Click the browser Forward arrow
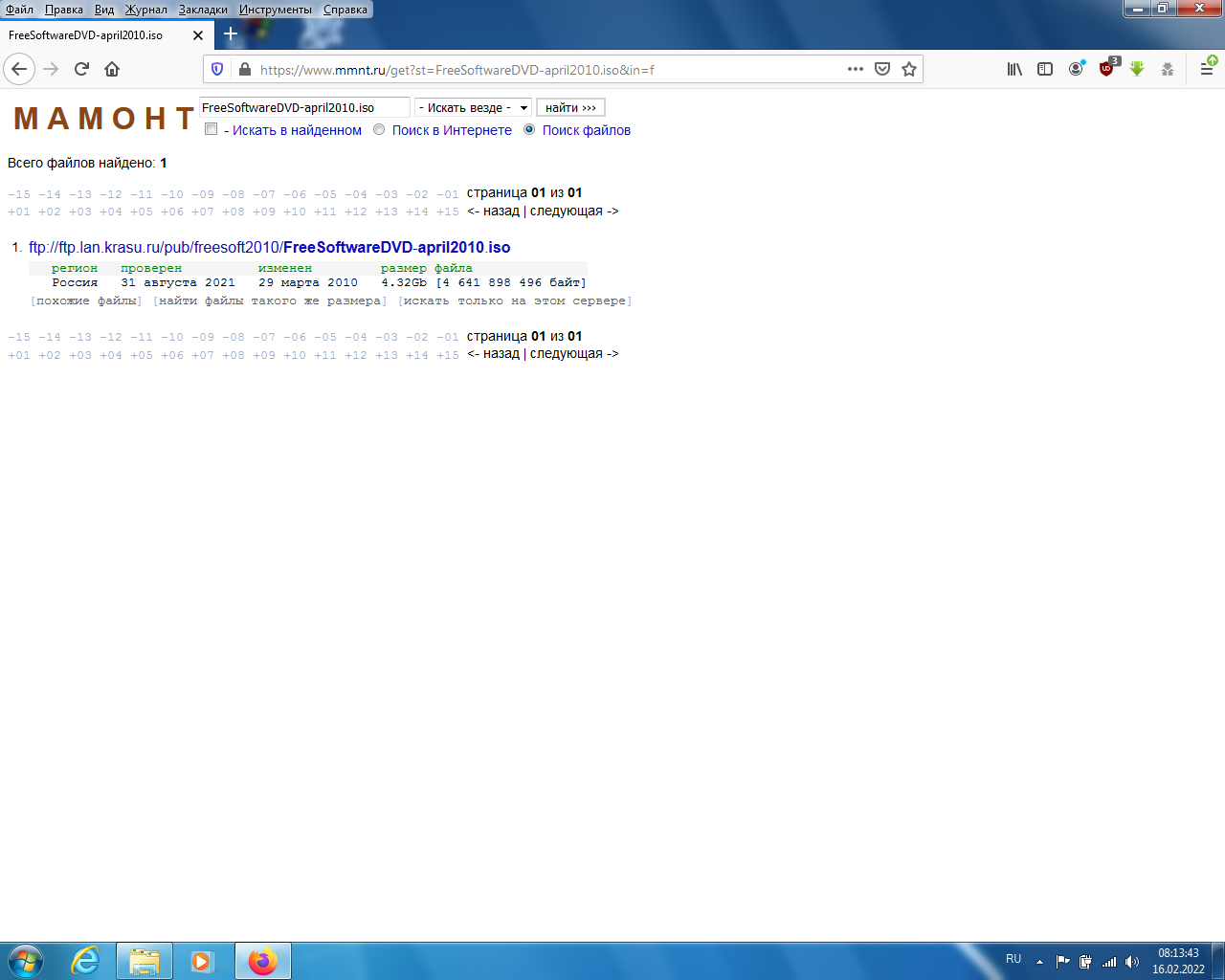The height and width of the screenshot is (980, 1225). coord(51,69)
